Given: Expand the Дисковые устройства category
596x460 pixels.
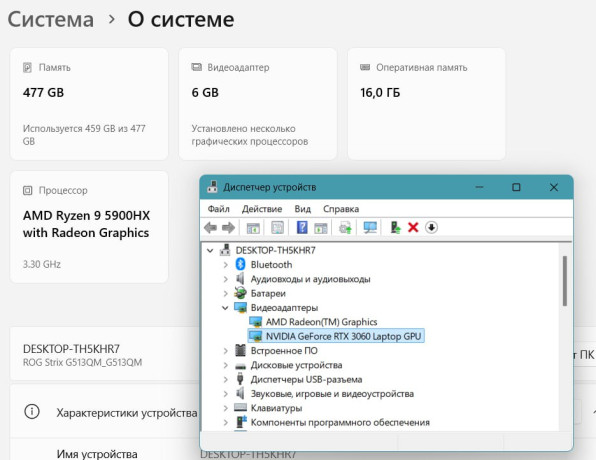Looking at the screenshot, I should tap(225, 365).
